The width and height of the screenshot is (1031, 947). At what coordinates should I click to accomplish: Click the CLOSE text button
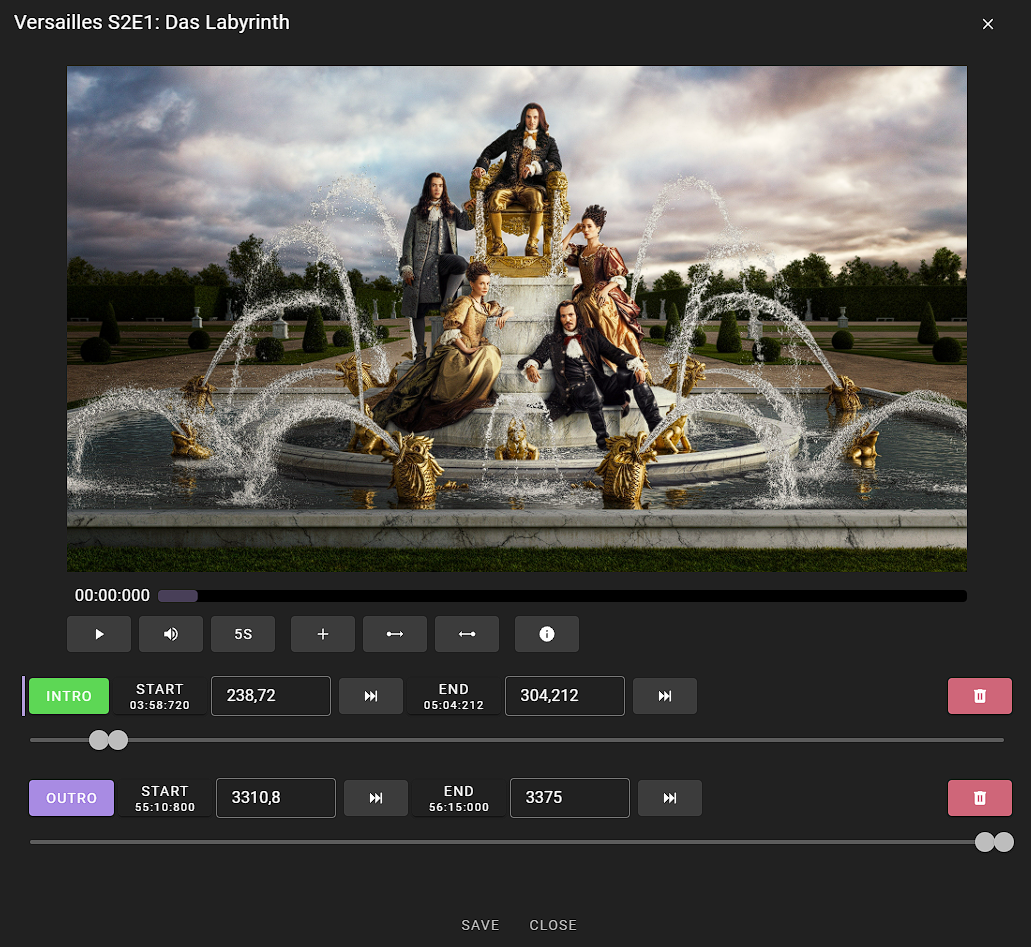click(x=553, y=925)
